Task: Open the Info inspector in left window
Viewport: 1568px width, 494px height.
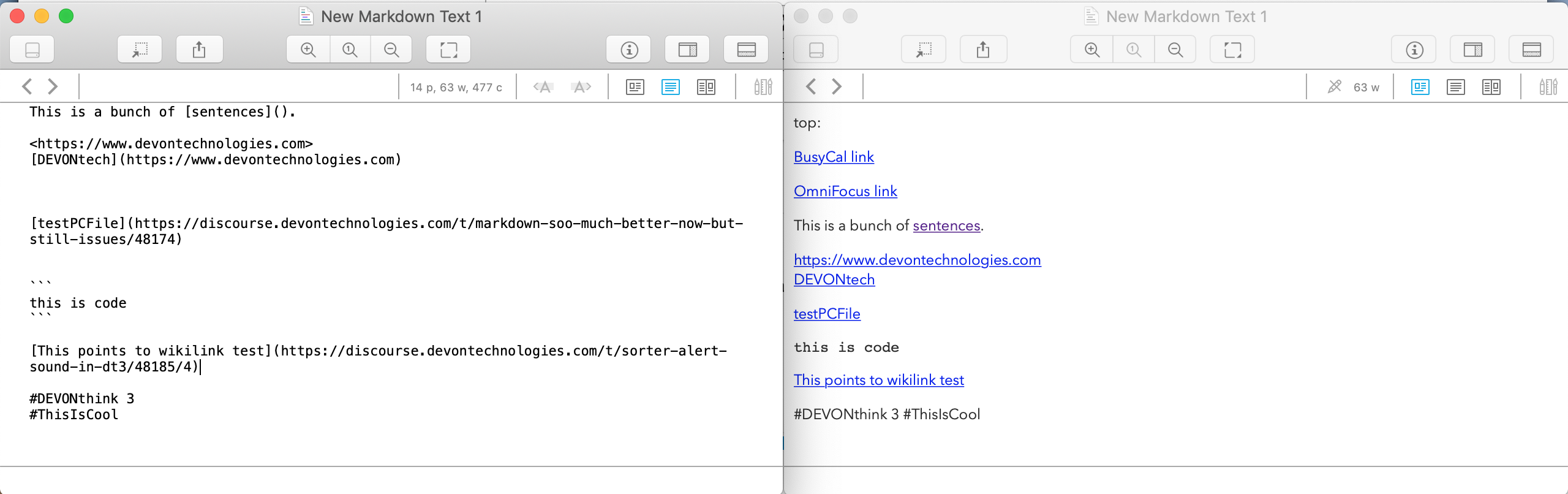Action: pos(629,50)
